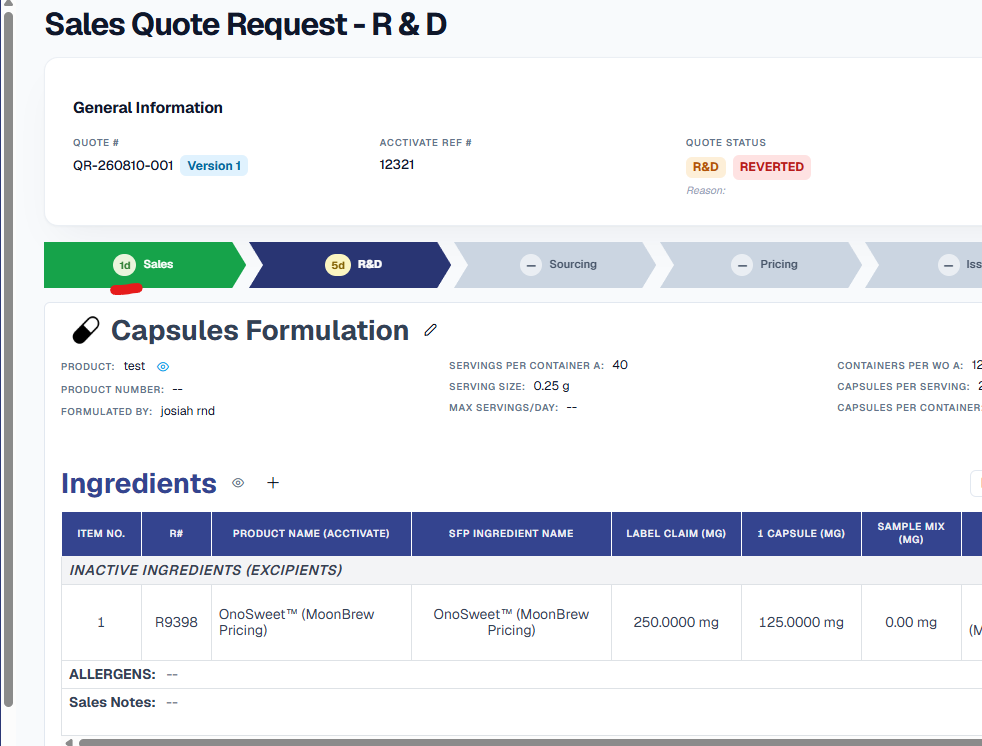982x746 pixels.
Task: Toggle the eye icon beside Ingredients heading
Action: [x=238, y=483]
